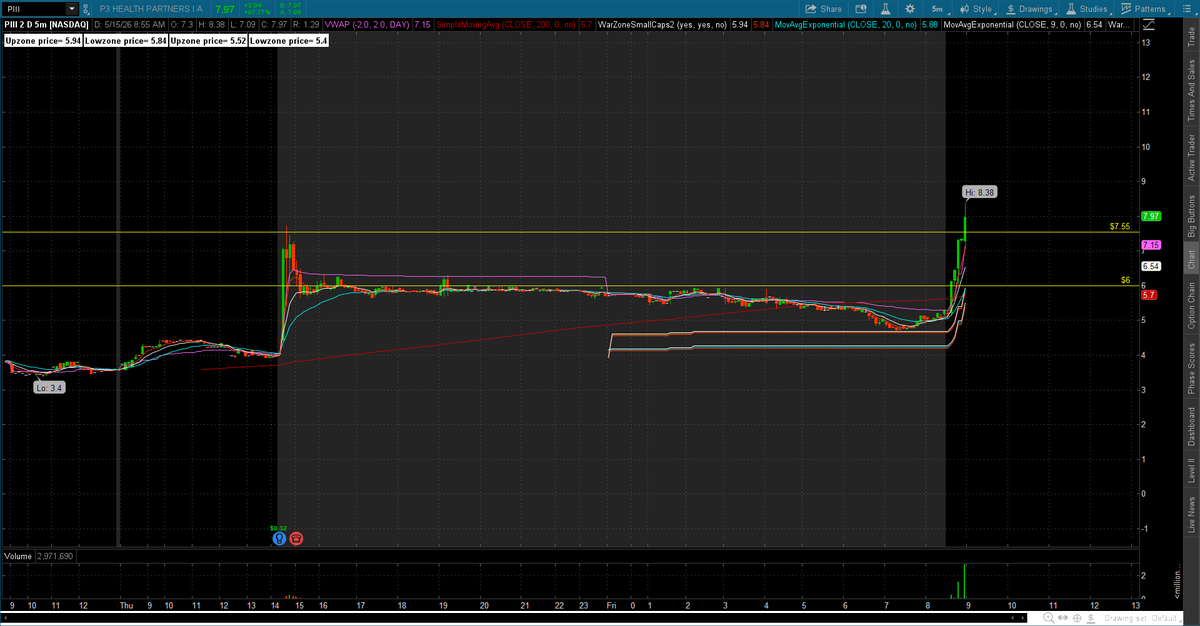Click the green 7.97 last price tag

[1150, 216]
